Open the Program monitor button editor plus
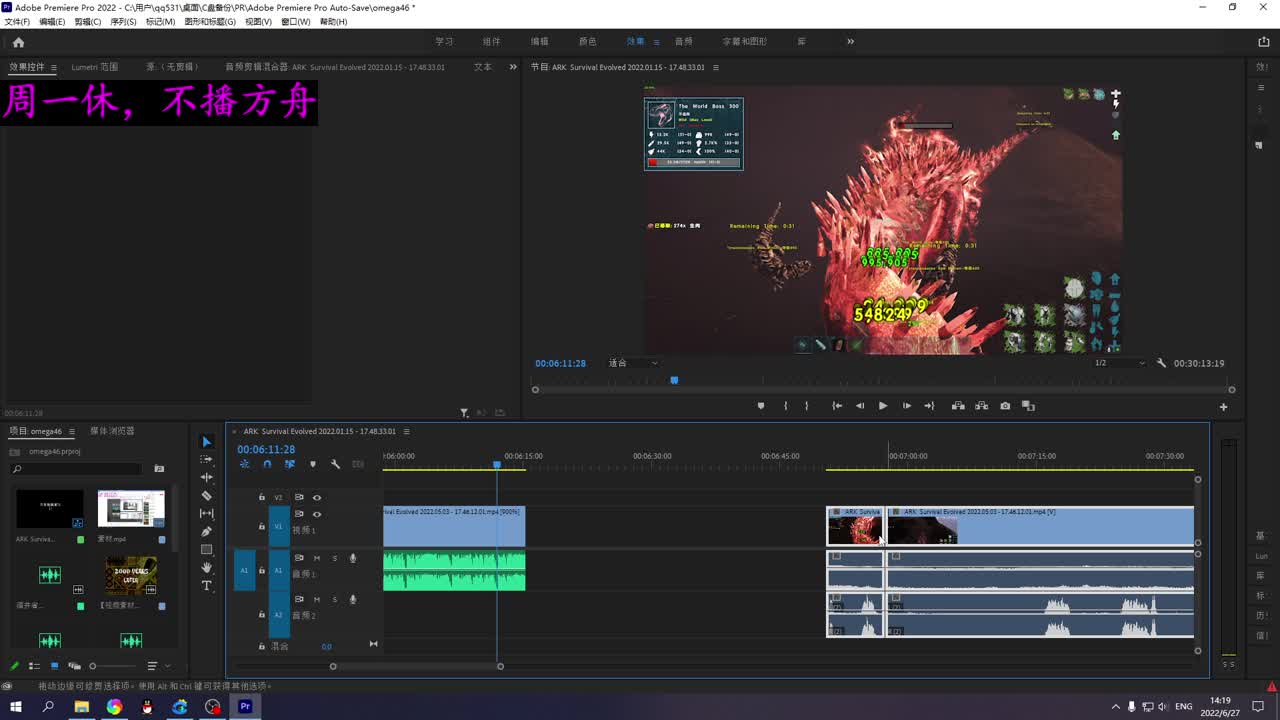This screenshot has height=720, width=1280. click(1223, 407)
